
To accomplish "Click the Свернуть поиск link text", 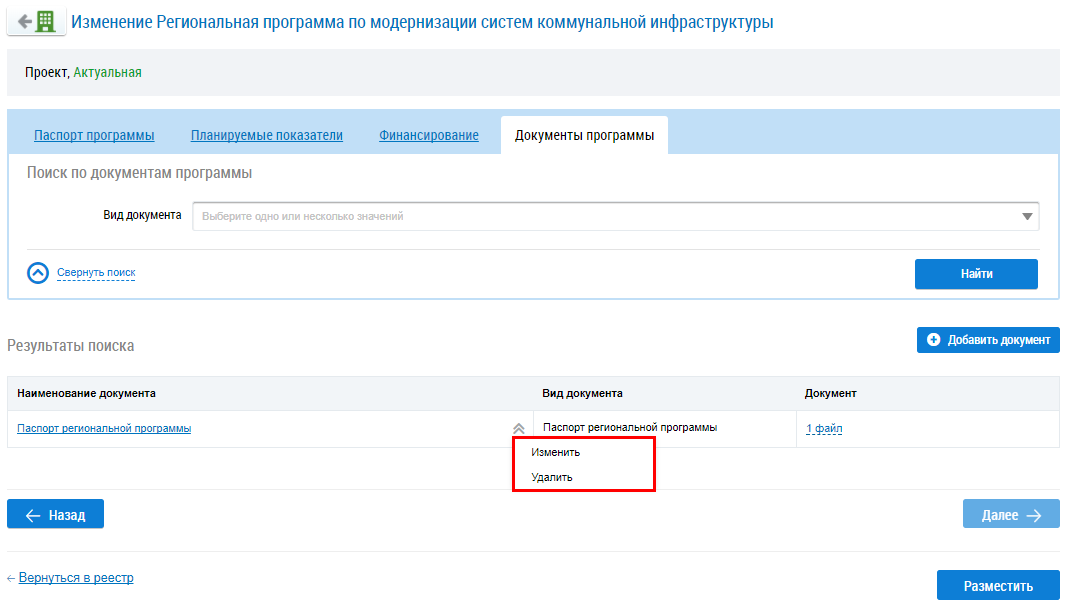I will coord(96,273).
